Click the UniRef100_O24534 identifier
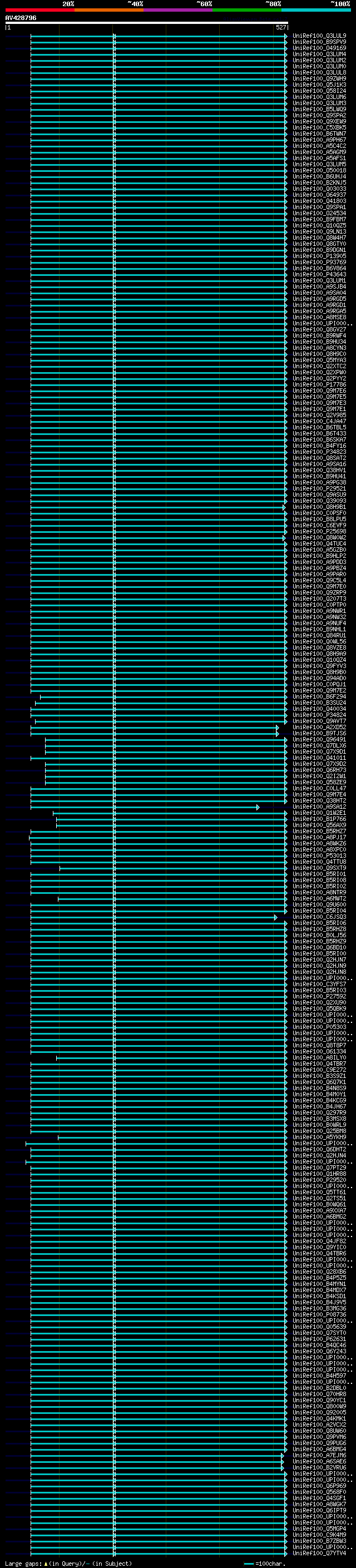 click(x=319, y=214)
